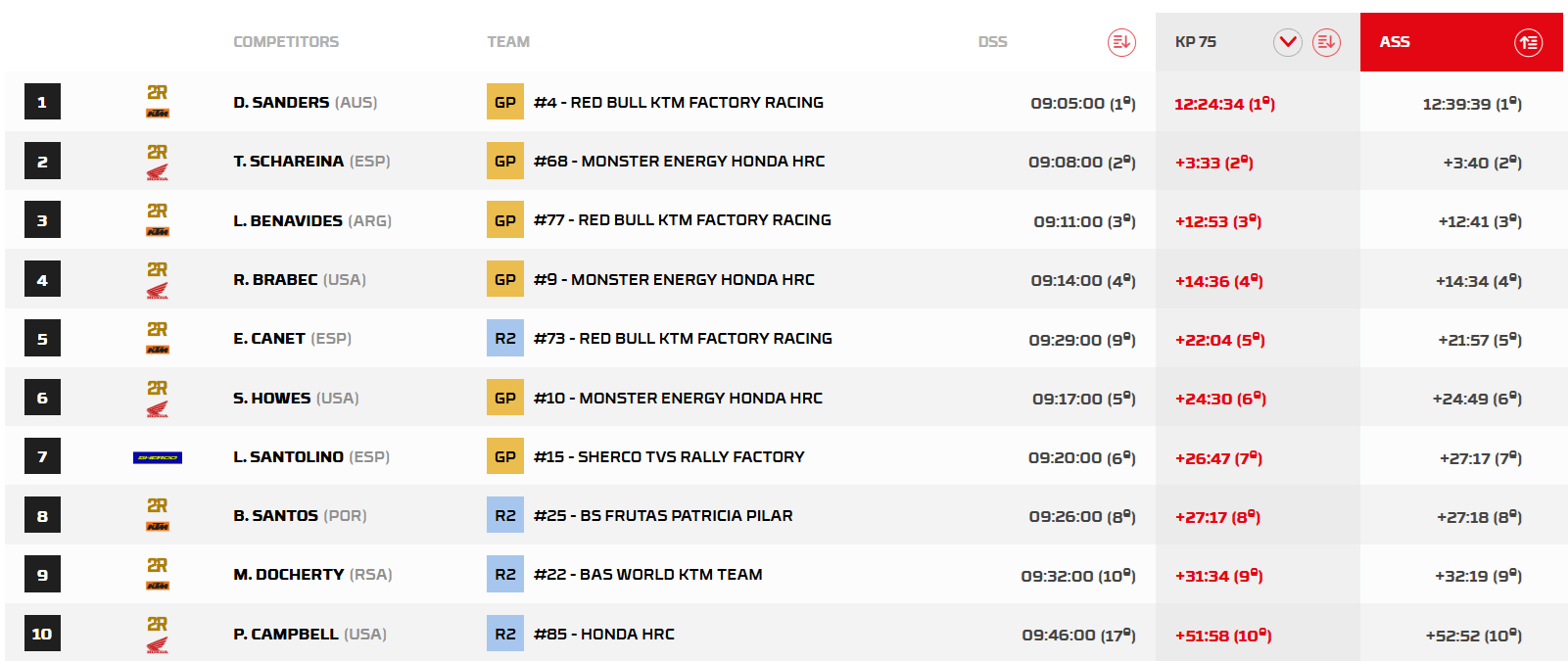Image resolution: width=1568 pixels, height=661 pixels.
Task: Click team #85 - HONDA HRC
Action: 604,634
